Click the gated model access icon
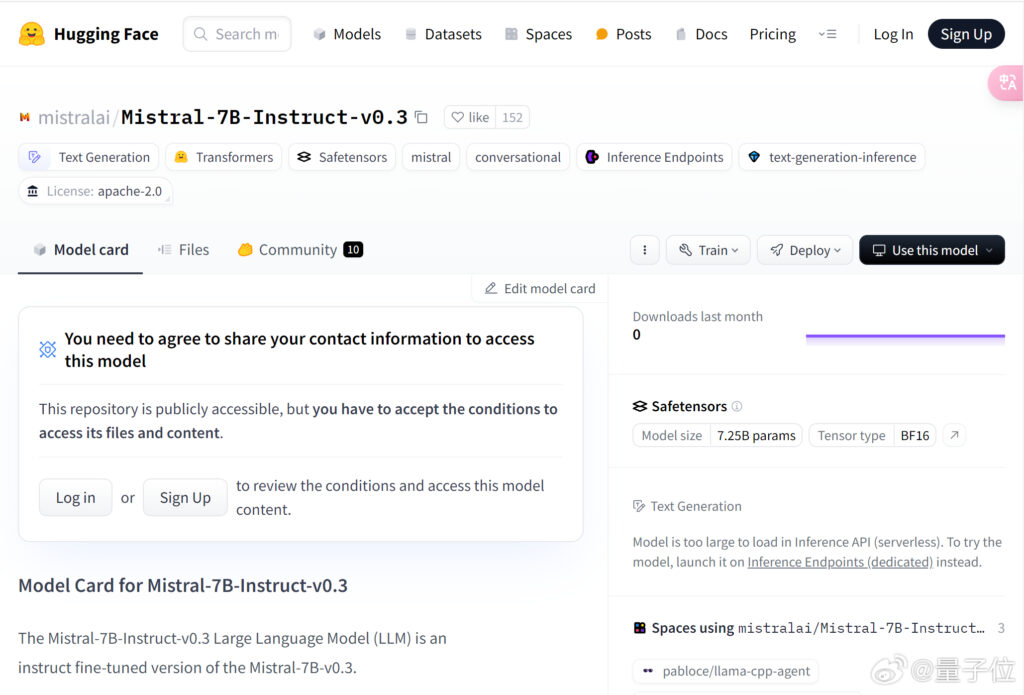1024x695 pixels. tap(48, 349)
